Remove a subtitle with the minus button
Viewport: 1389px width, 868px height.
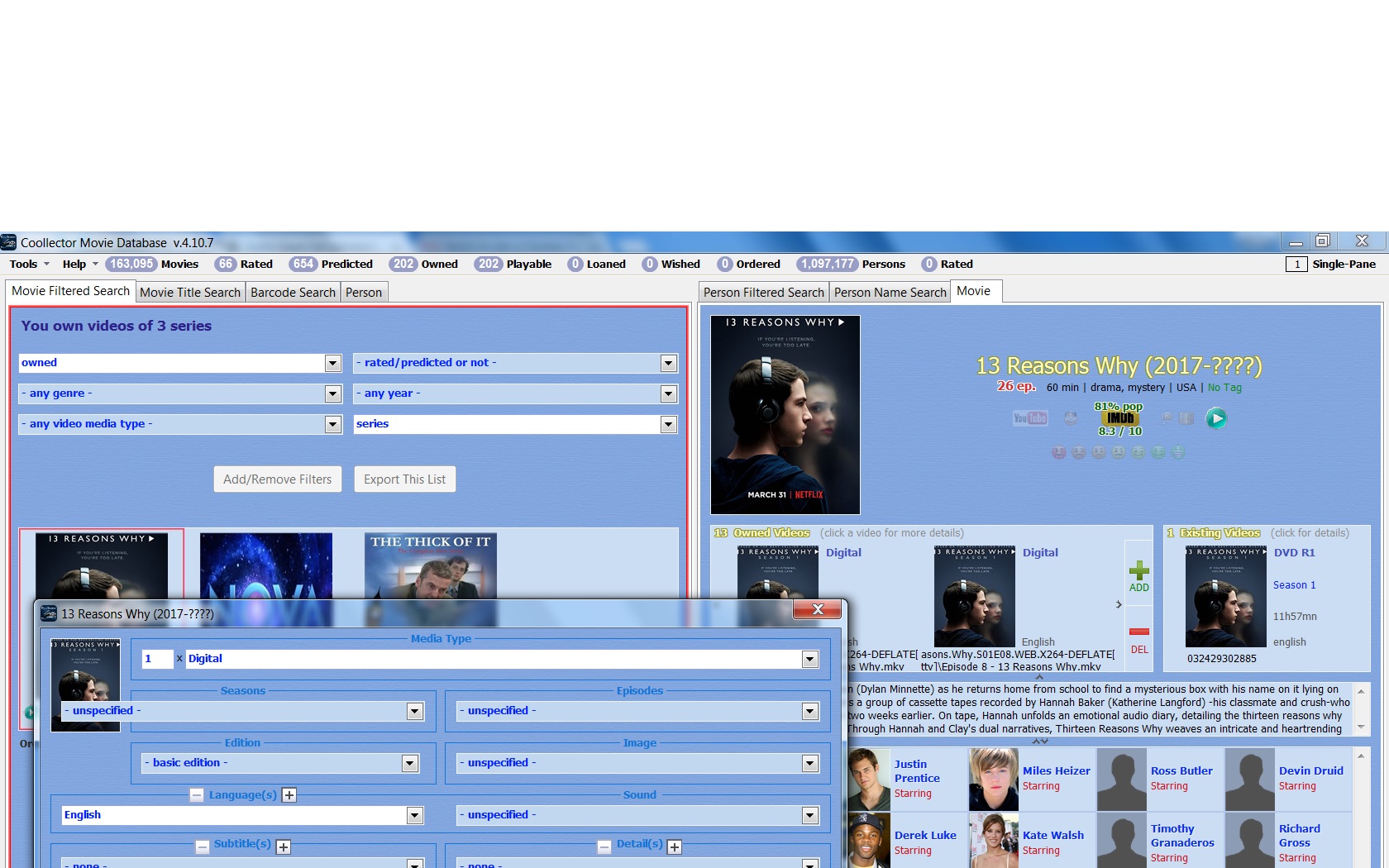(203, 847)
